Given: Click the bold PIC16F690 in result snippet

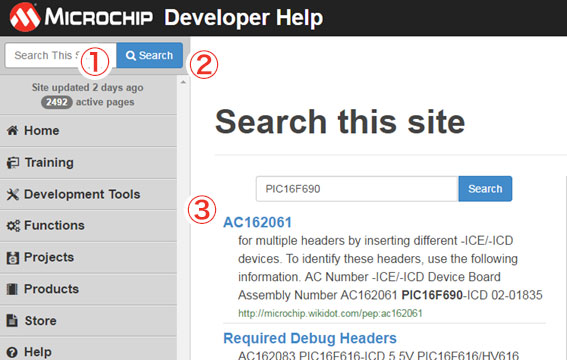Looking at the screenshot, I should coord(432,295).
